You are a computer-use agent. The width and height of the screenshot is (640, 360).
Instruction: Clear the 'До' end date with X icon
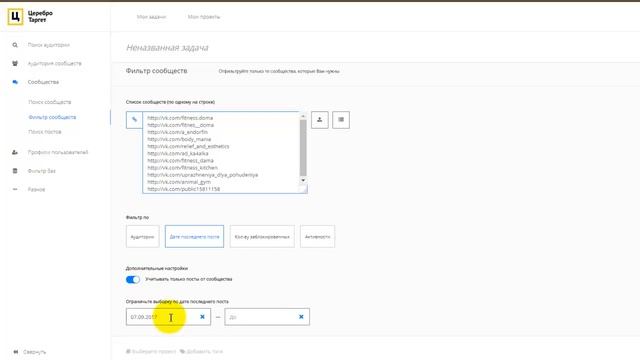click(x=301, y=317)
